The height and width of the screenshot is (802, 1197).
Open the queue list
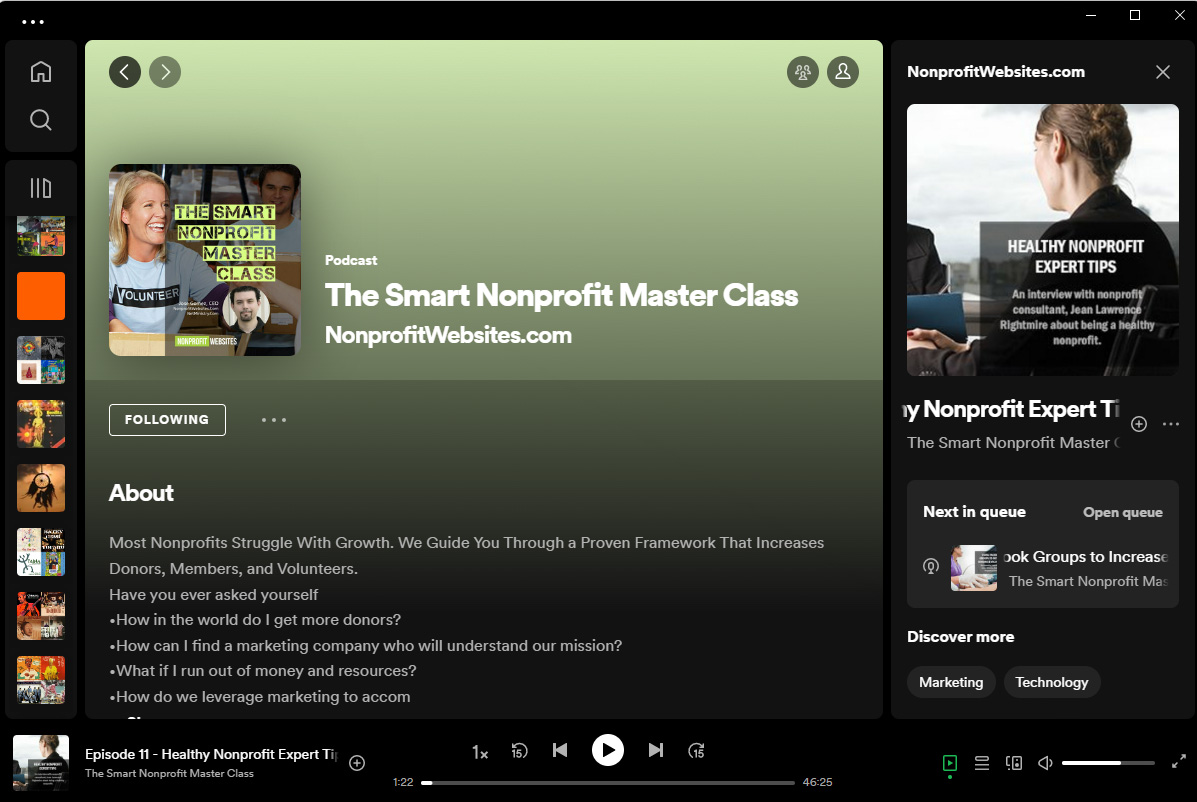(x=982, y=763)
